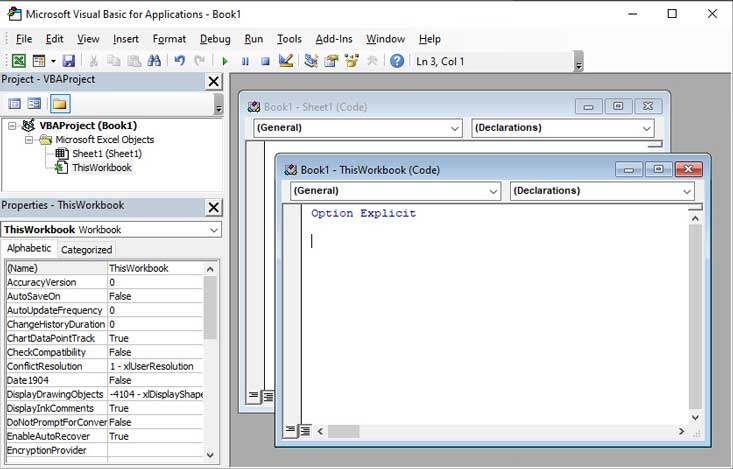
Task: Click the Break pause icon
Action: coord(245,61)
